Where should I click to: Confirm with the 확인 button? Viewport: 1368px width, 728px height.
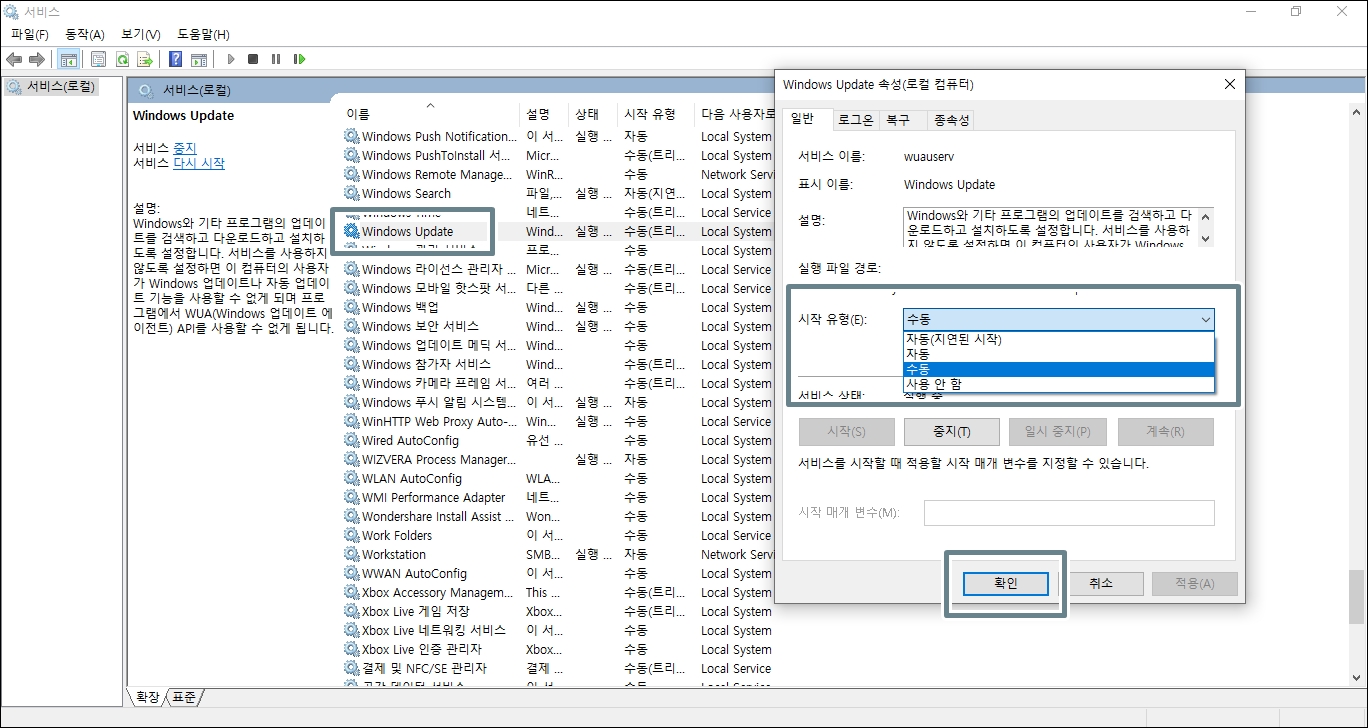[x=1005, y=583]
